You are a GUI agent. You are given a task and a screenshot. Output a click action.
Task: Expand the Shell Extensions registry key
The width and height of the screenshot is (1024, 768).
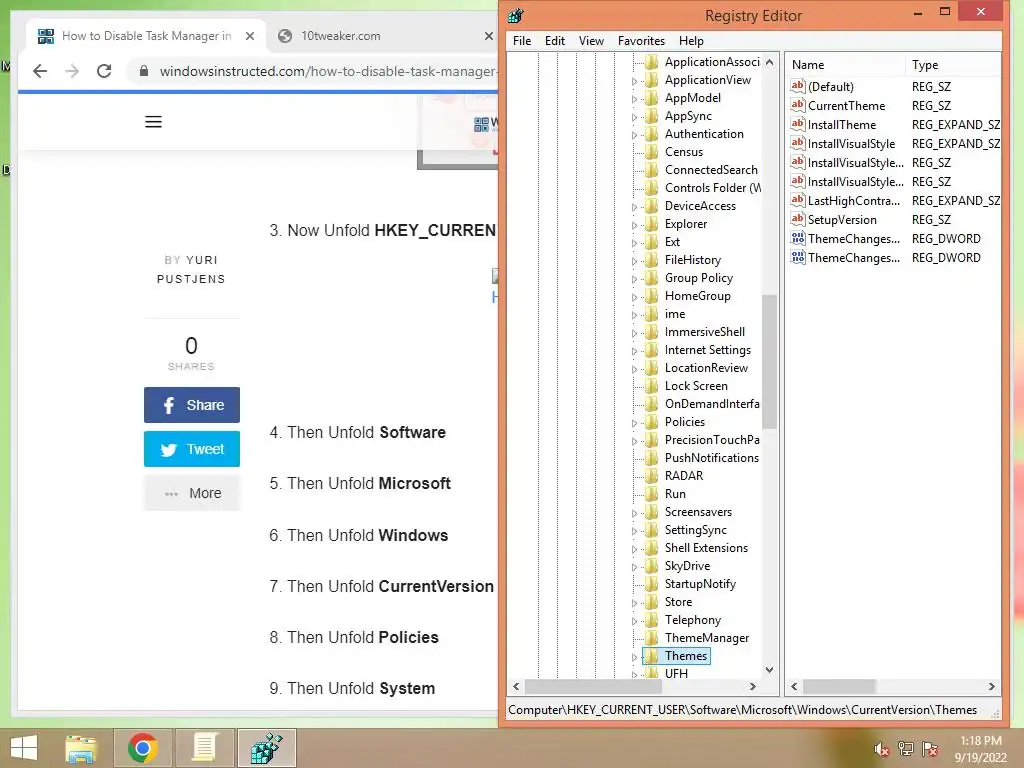click(x=634, y=549)
